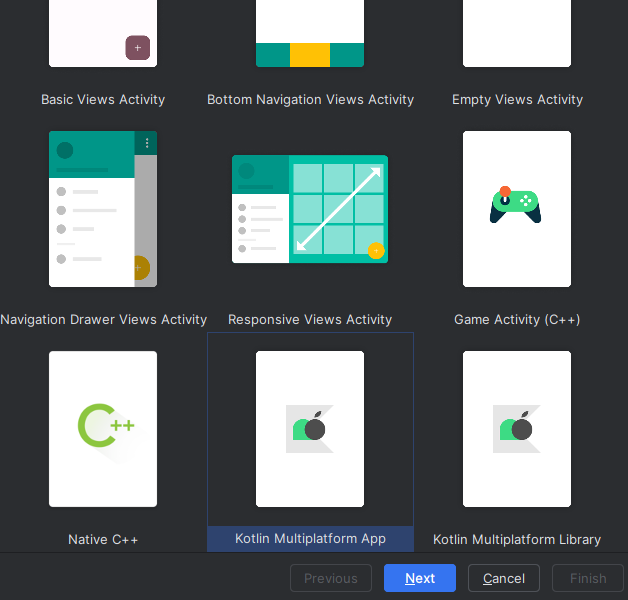628x600 pixels.
Task: Choose the Responsive Views Activity preview
Action: pos(310,209)
